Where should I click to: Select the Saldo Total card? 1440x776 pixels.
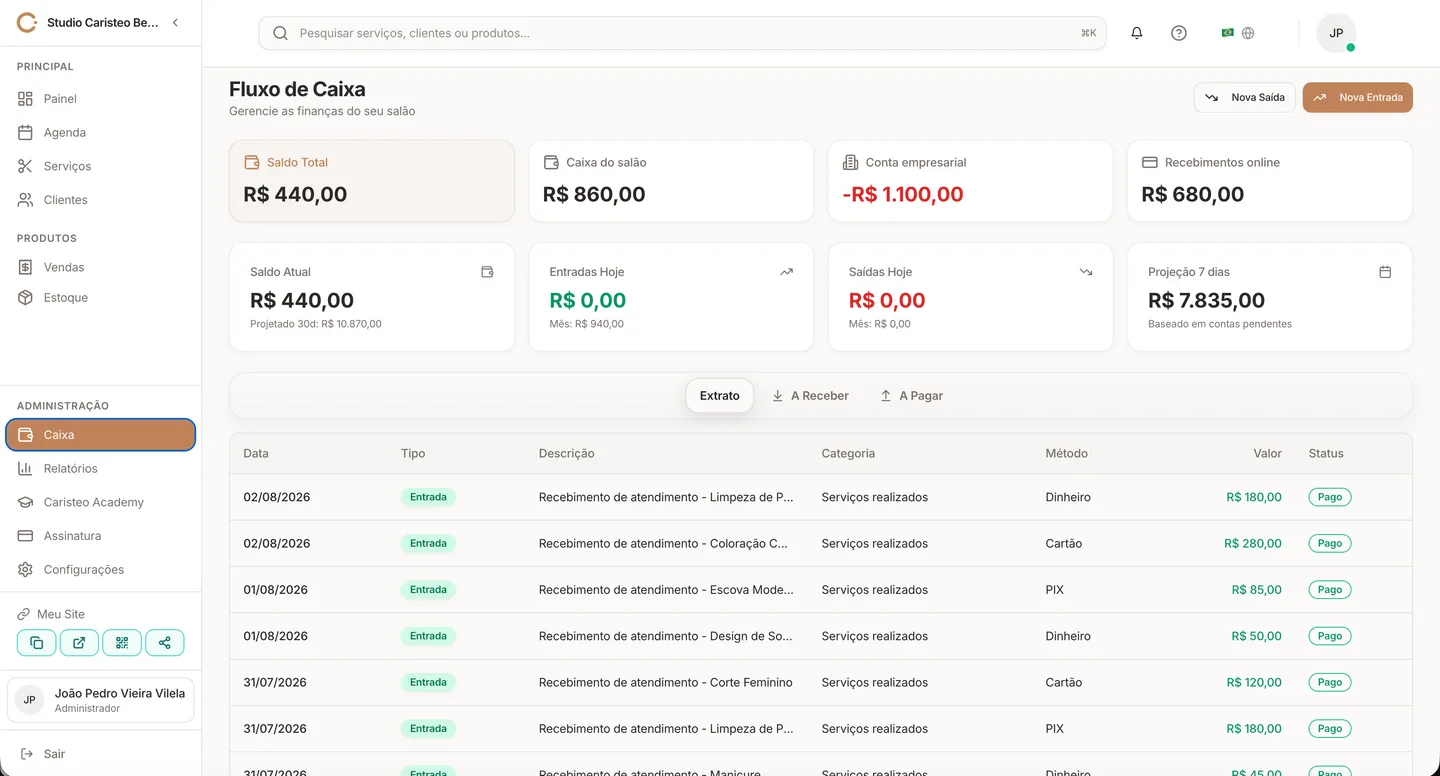[x=372, y=181]
